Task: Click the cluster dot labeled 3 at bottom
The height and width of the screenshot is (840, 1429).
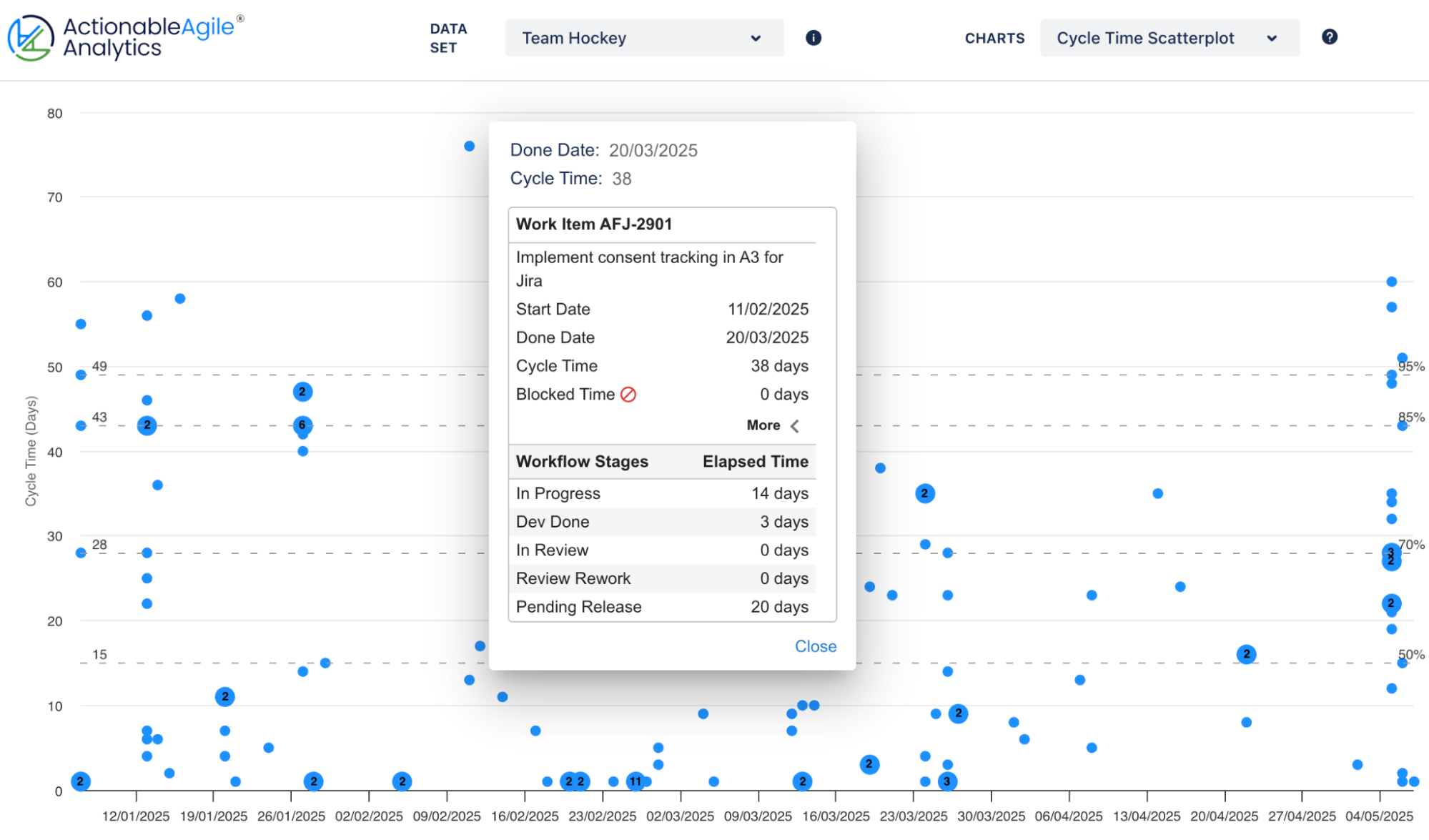Action: [947, 781]
